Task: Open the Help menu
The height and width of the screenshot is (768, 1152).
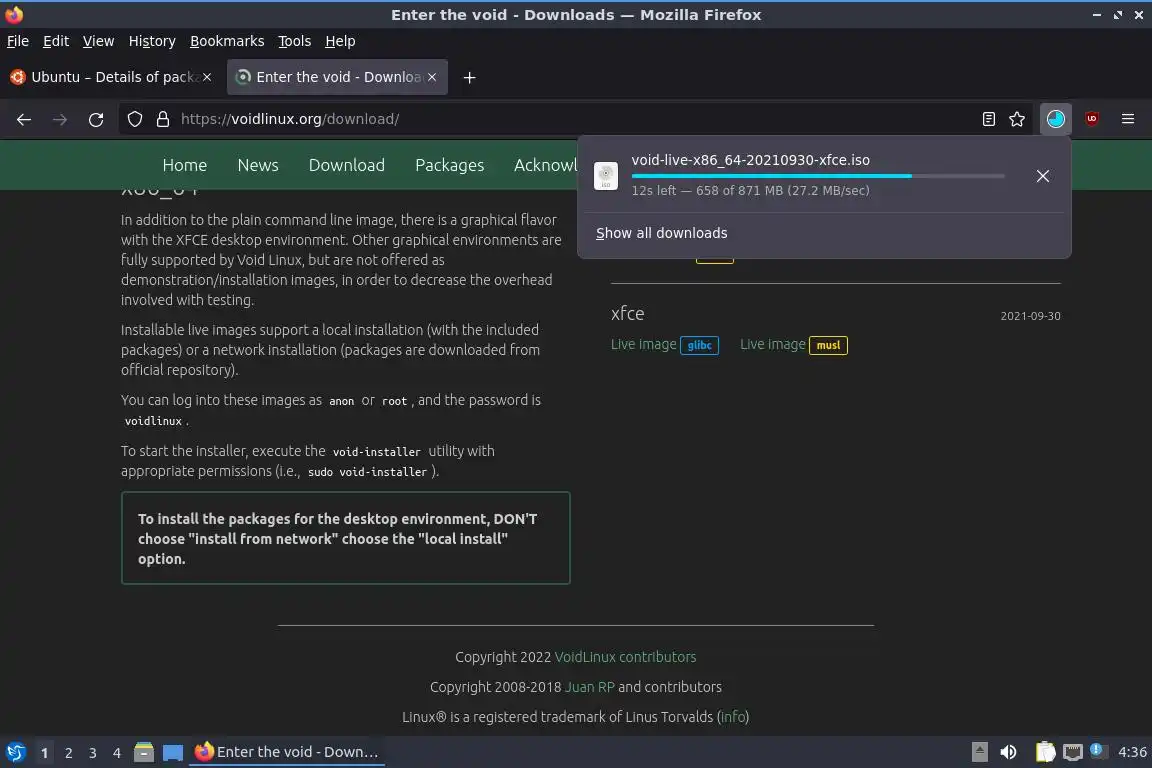Action: pos(340,41)
